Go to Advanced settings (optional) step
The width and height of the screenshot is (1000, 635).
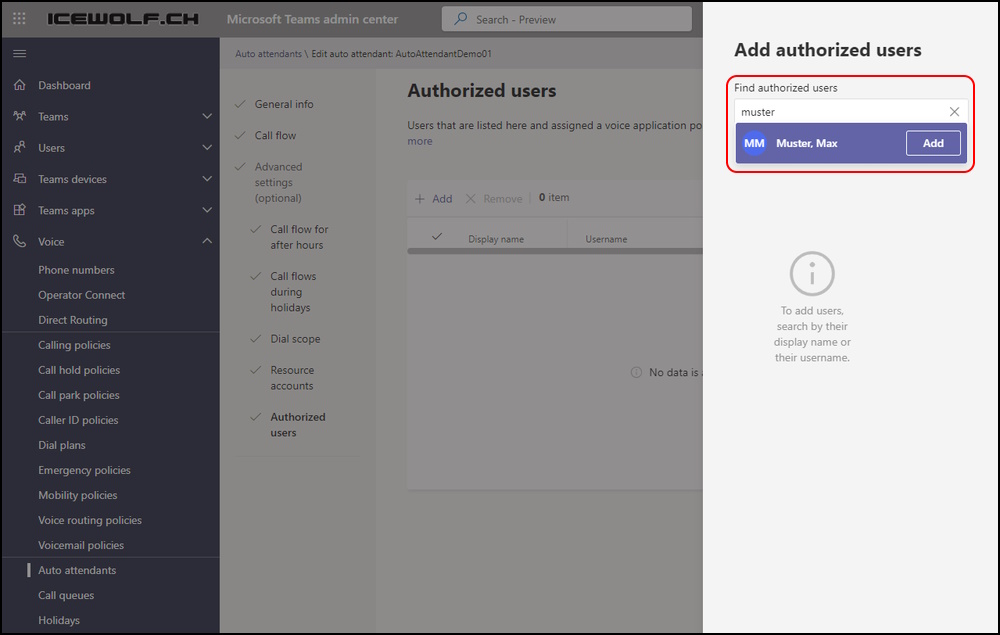[279, 182]
